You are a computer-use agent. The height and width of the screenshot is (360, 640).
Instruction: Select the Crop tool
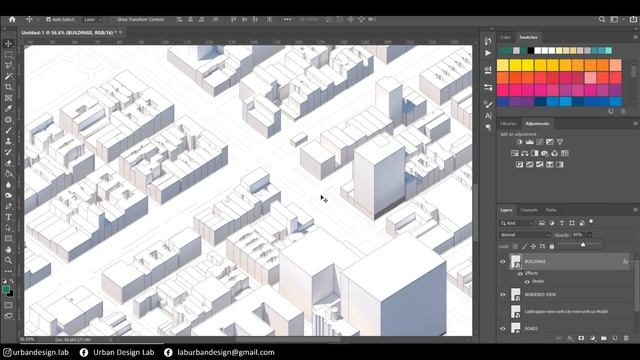click(8, 87)
